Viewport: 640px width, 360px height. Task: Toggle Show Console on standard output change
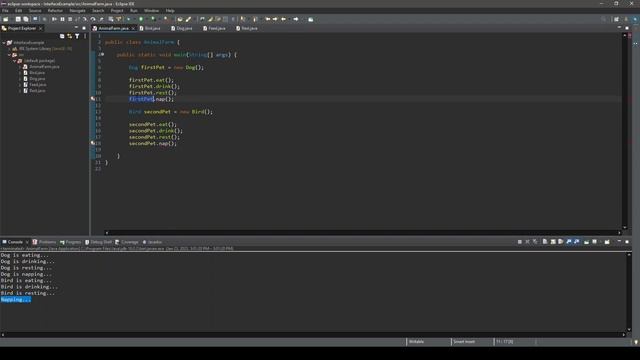(x=569, y=242)
